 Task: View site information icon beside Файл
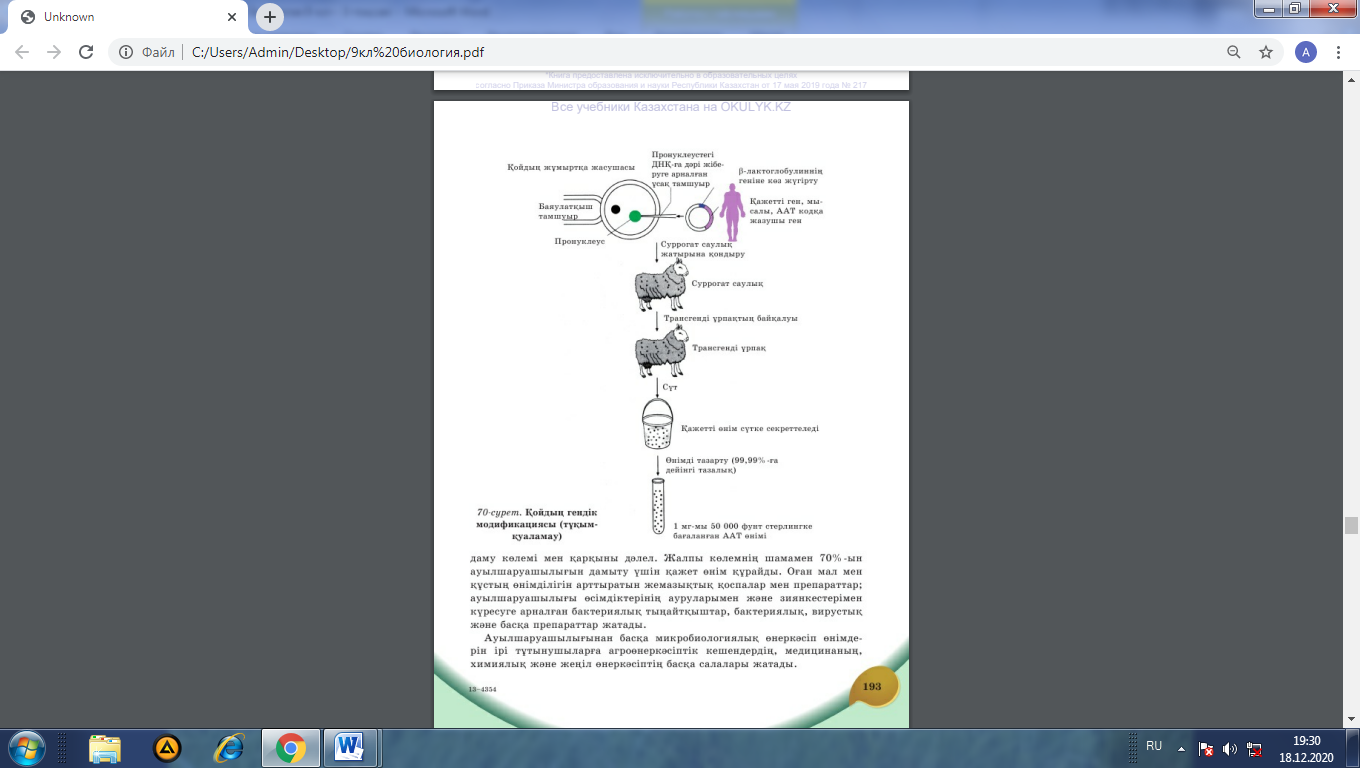click(127, 52)
